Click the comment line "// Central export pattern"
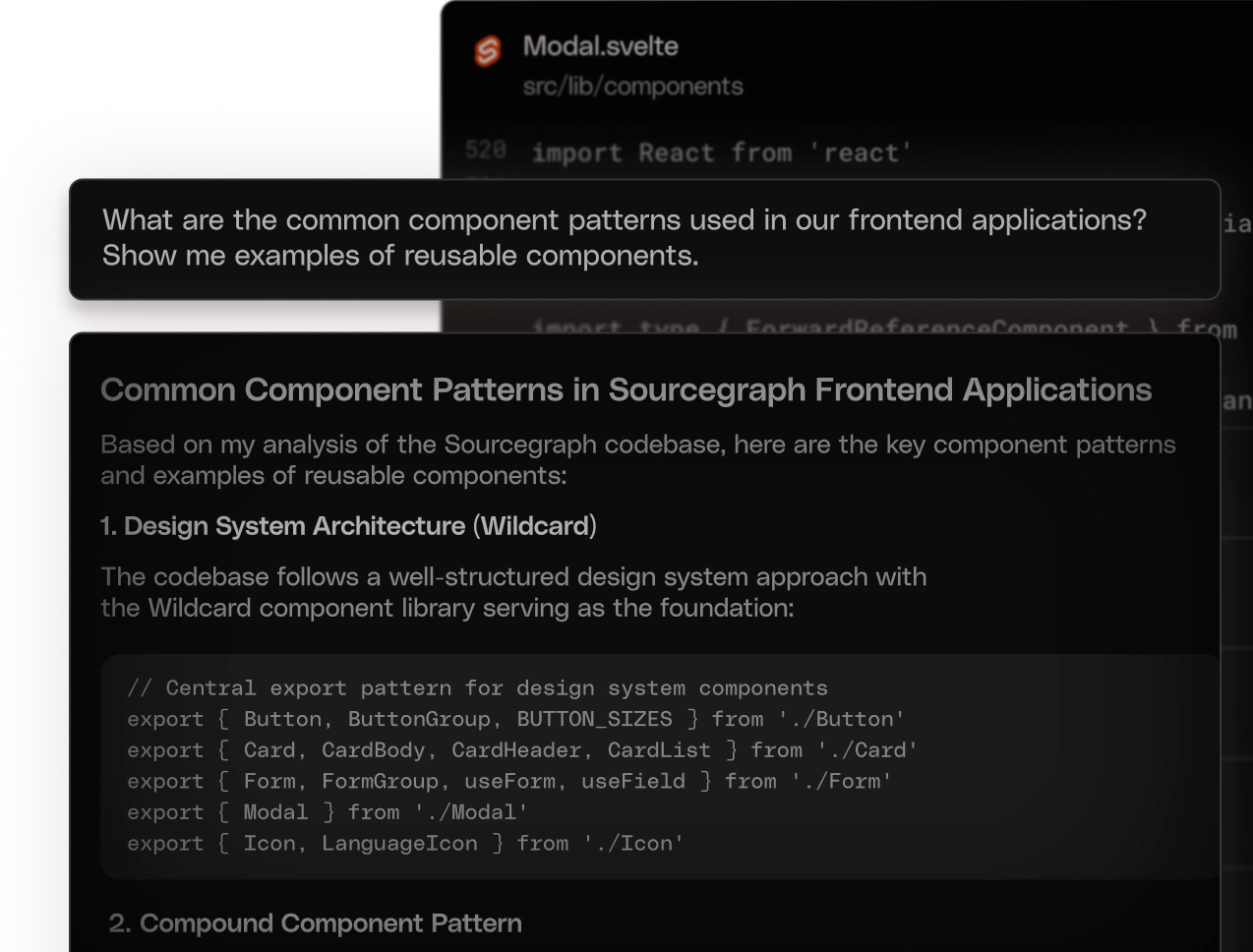Viewport: 1253px width, 952px height. [x=477, y=687]
